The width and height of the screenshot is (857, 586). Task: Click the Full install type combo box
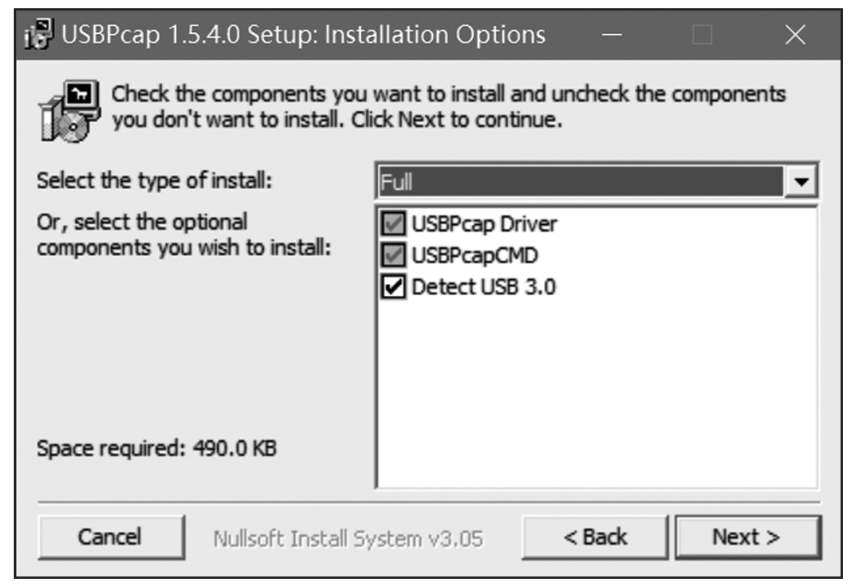pos(580,183)
